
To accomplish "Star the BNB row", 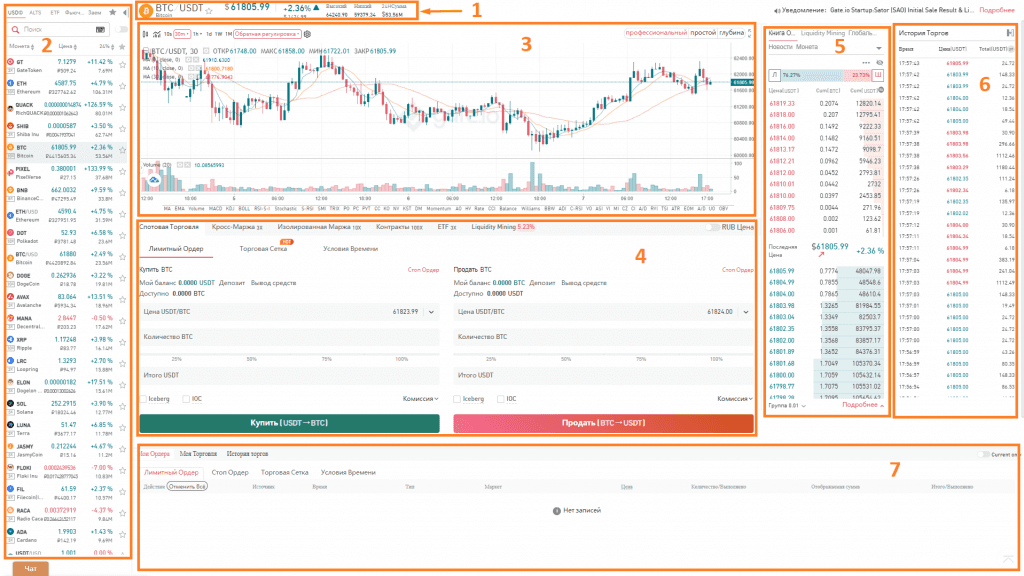I will point(122,193).
